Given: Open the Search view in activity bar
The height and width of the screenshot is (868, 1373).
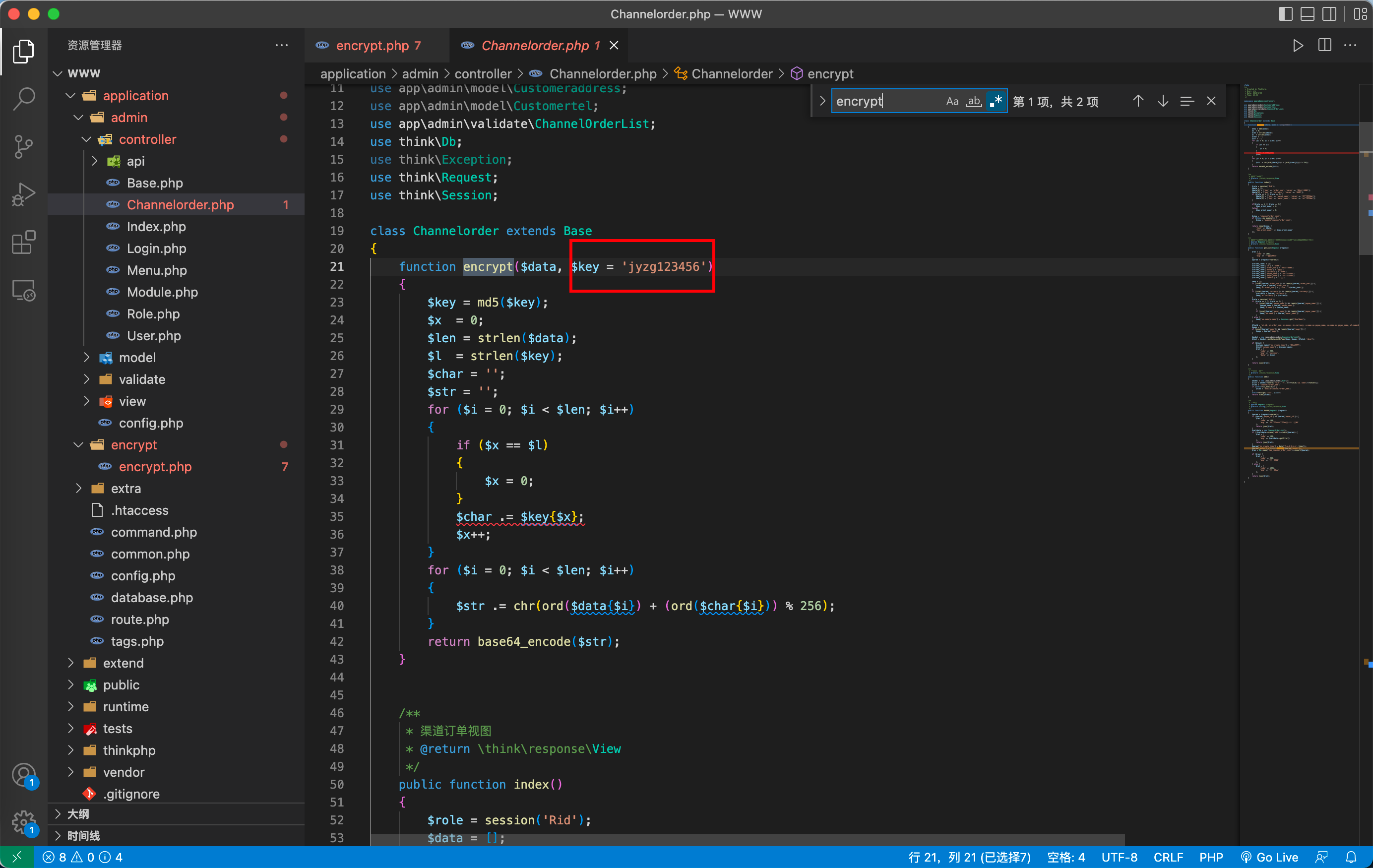Looking at the screenshot, I should coord(23,99).
